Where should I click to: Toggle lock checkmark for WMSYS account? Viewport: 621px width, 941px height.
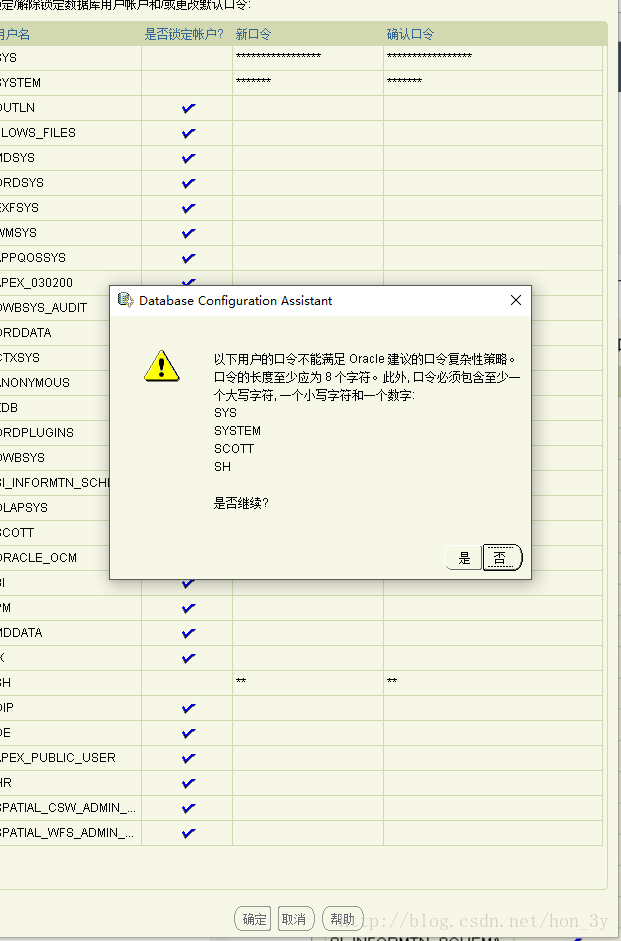(188, 233)
